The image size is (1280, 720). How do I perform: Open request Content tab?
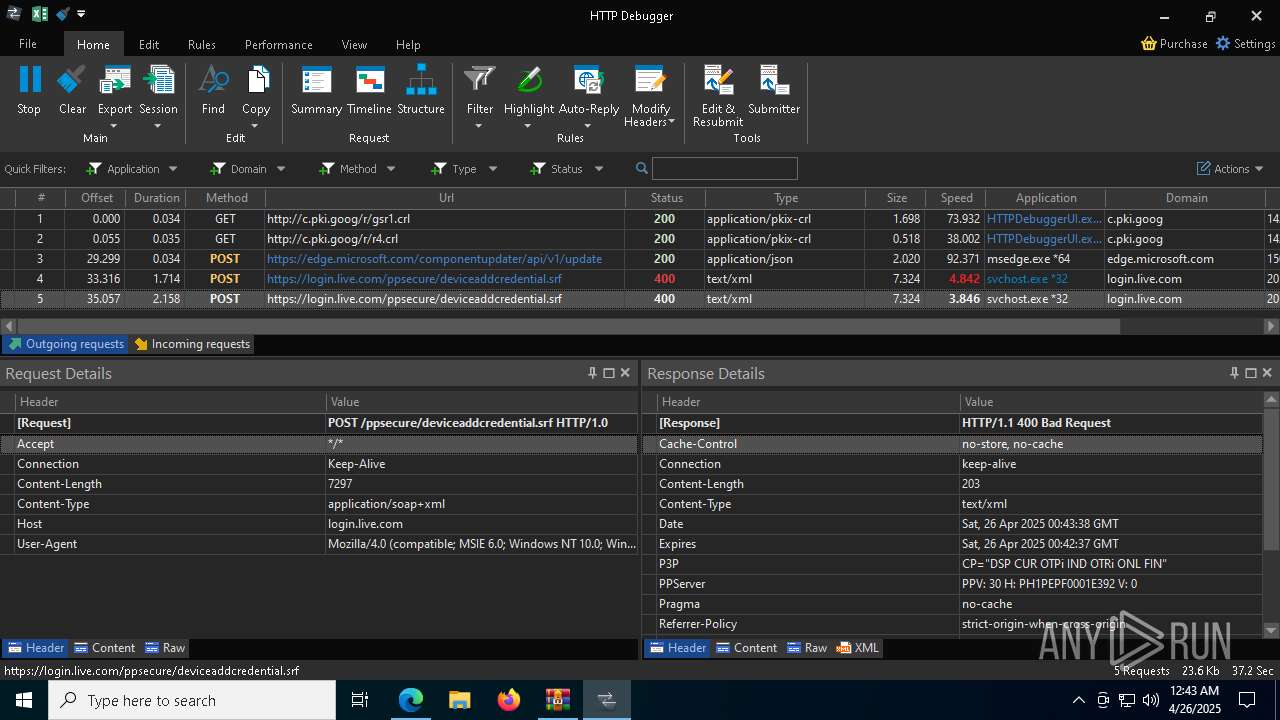(x=104, y=648)
